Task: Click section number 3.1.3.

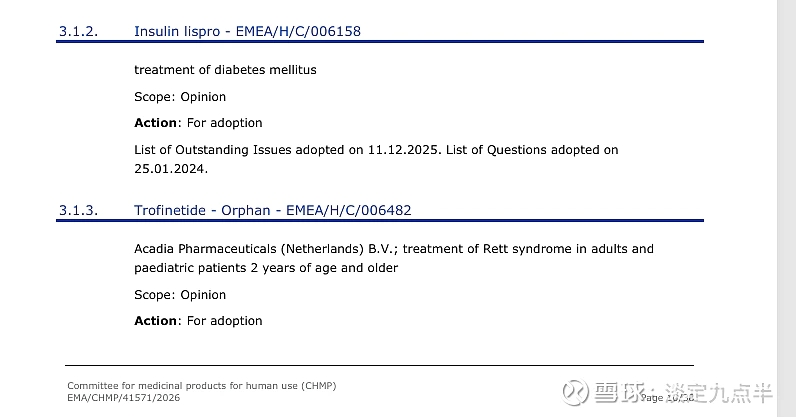Action: pyautogui.click(x=78, y=210)
